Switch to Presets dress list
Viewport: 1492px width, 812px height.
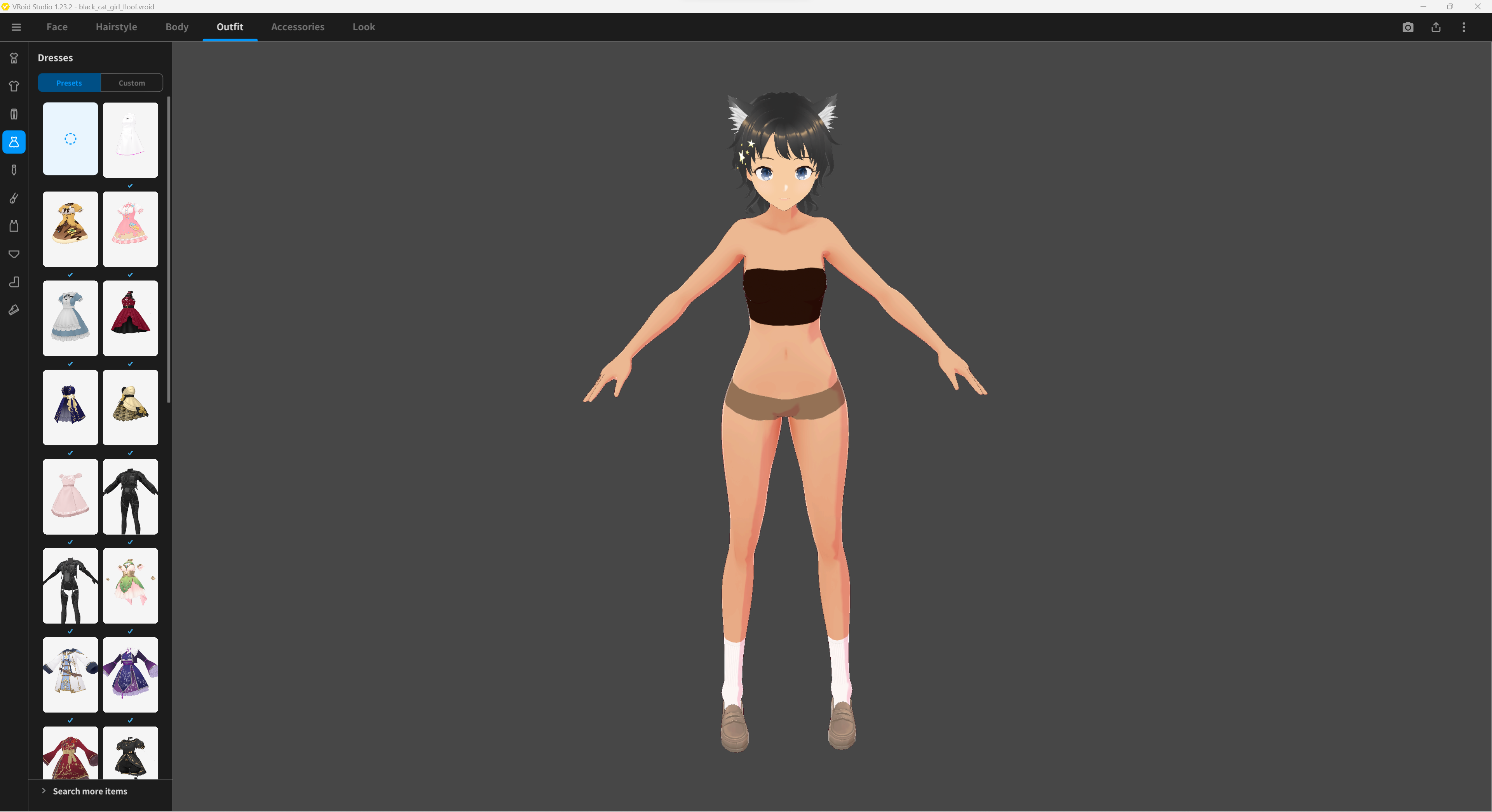point(69,83)
